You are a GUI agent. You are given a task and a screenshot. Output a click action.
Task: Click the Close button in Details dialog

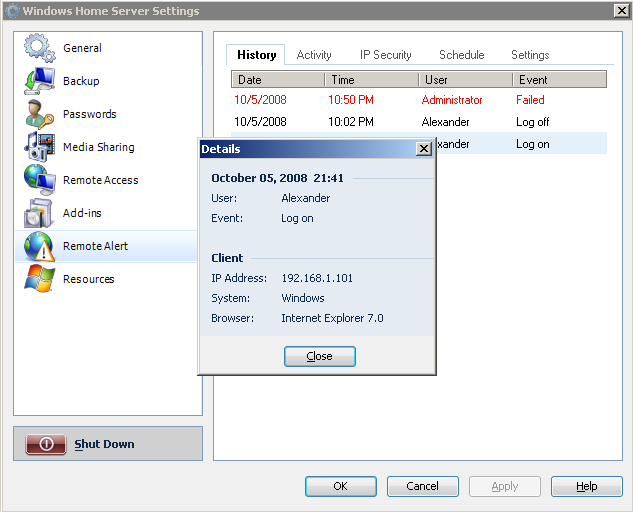(x=319, y=356)
